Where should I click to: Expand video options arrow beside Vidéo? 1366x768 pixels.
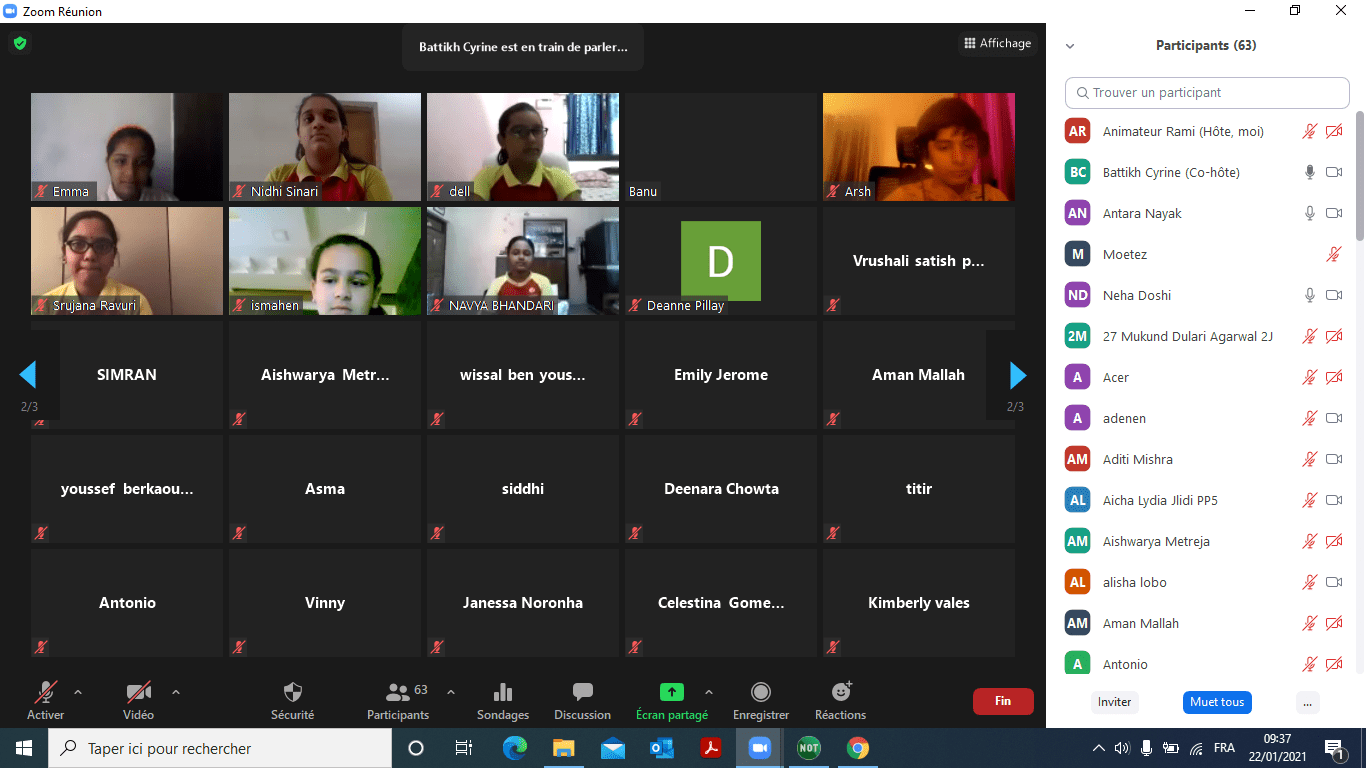[176, 691]
